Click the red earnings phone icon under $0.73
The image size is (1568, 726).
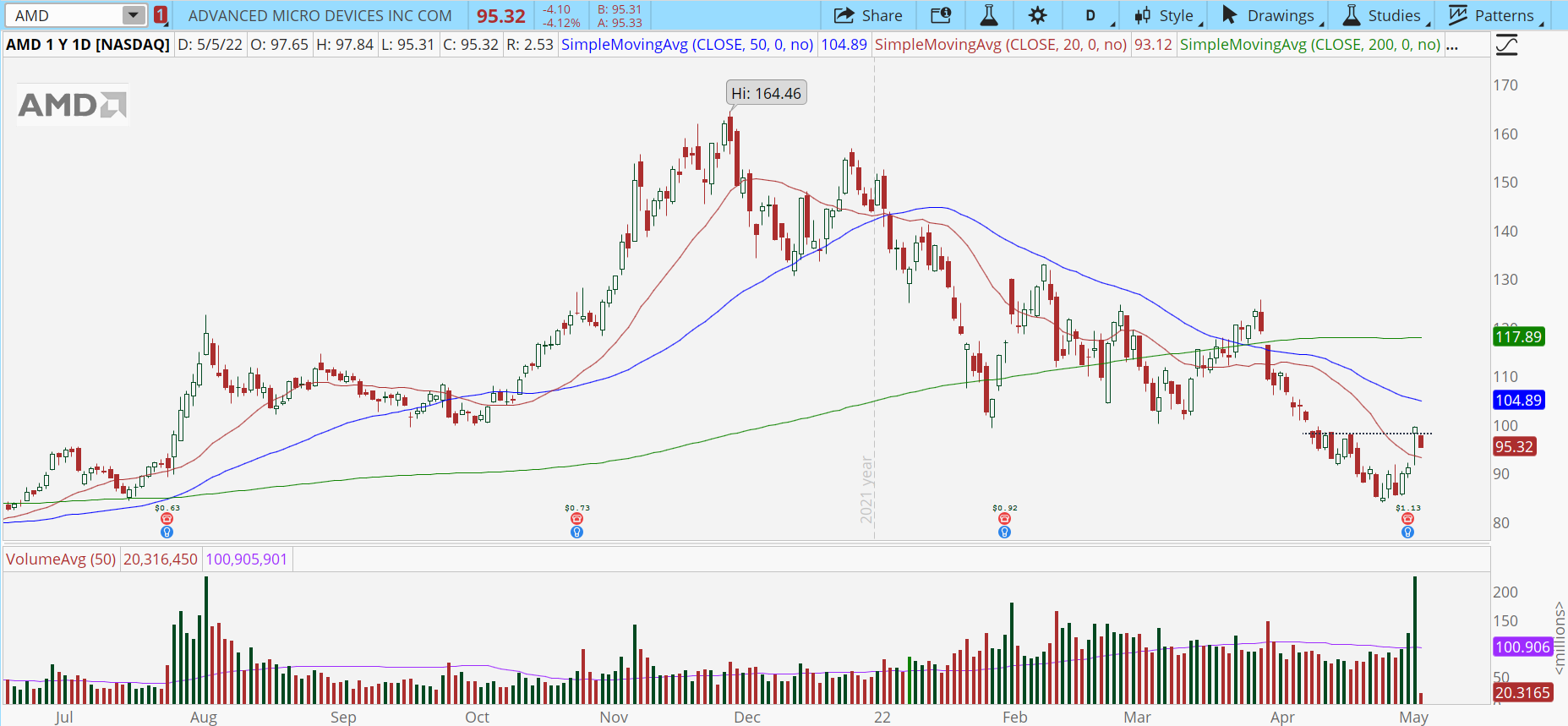pyautogui.click(x=576, y=519)
